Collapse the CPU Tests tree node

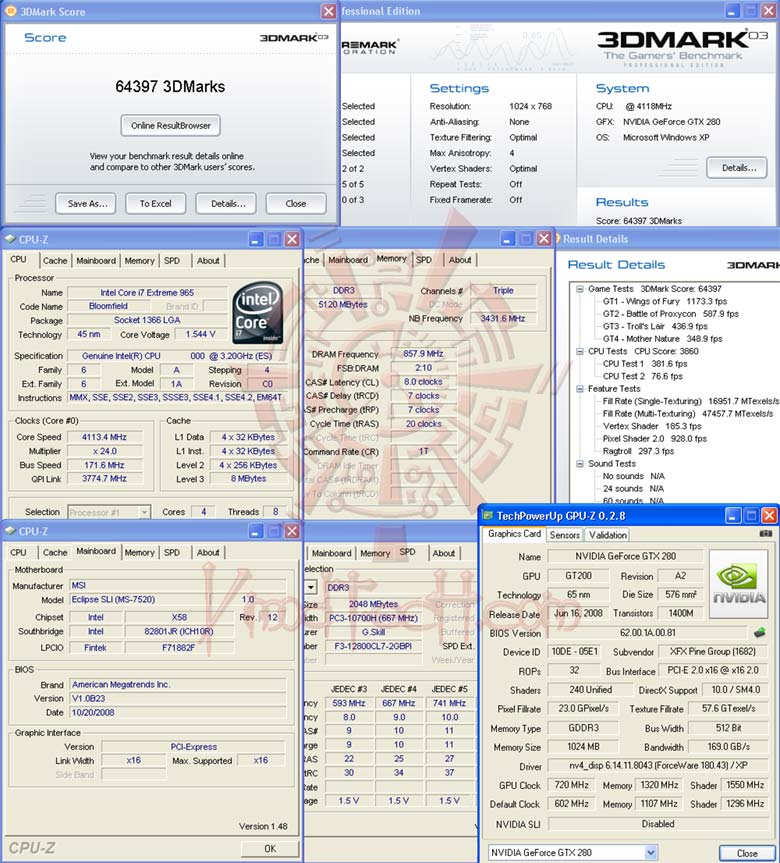[580, 351]
